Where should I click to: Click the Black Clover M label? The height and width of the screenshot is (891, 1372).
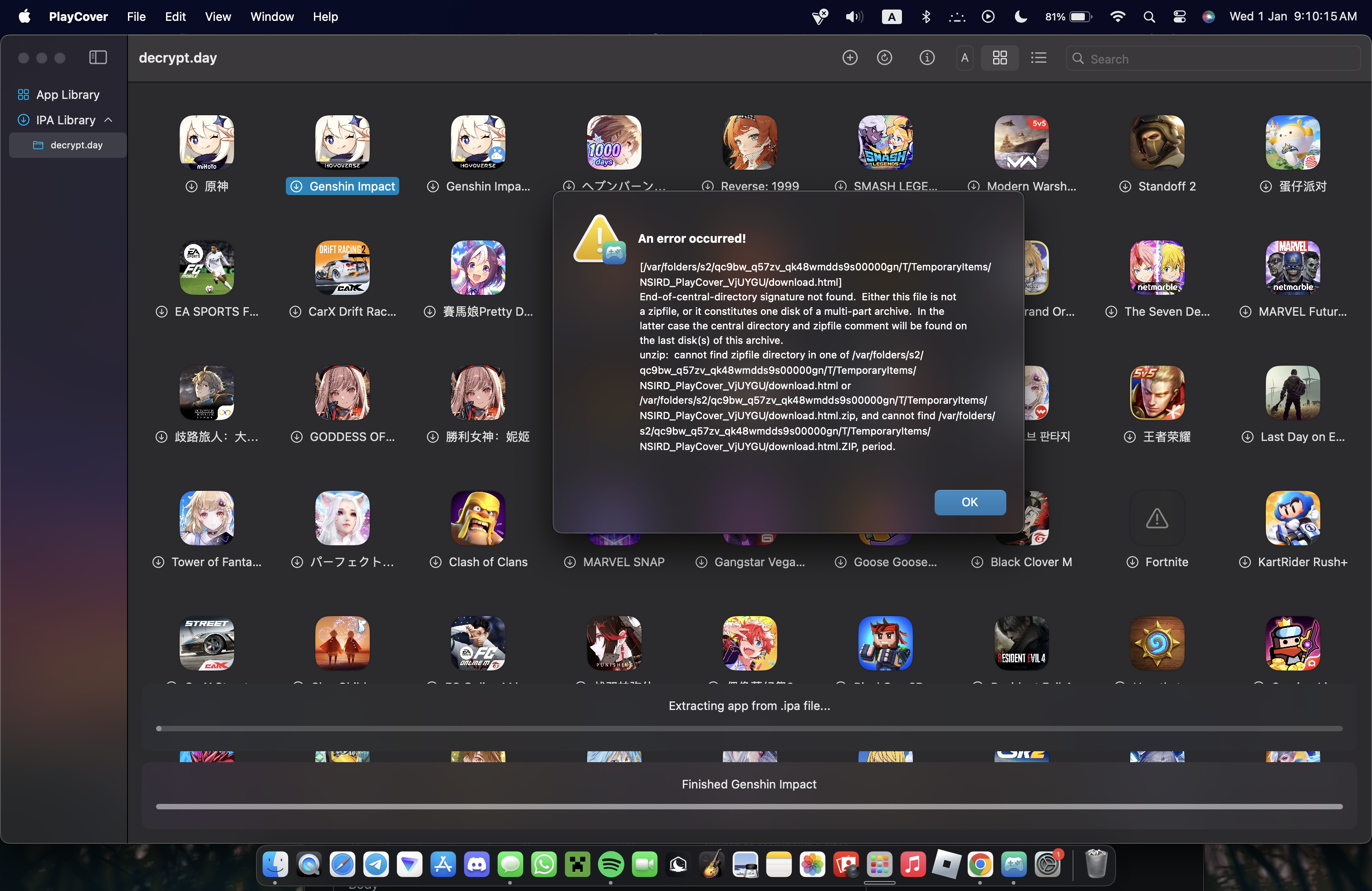(x=1031, y=562)
